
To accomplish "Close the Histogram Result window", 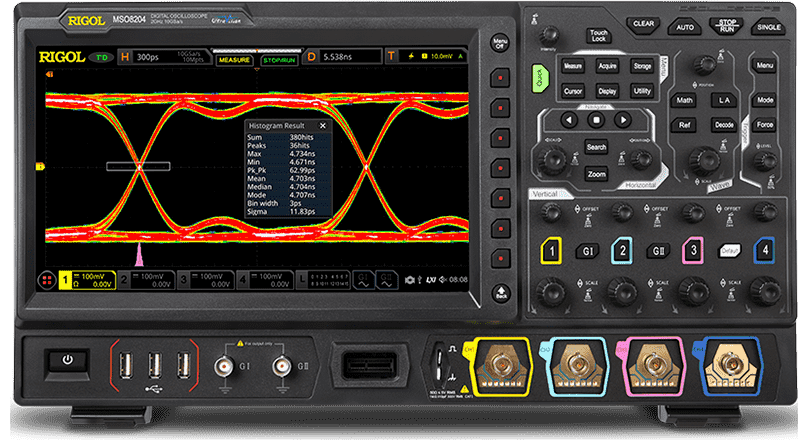I will click(323, 127).
